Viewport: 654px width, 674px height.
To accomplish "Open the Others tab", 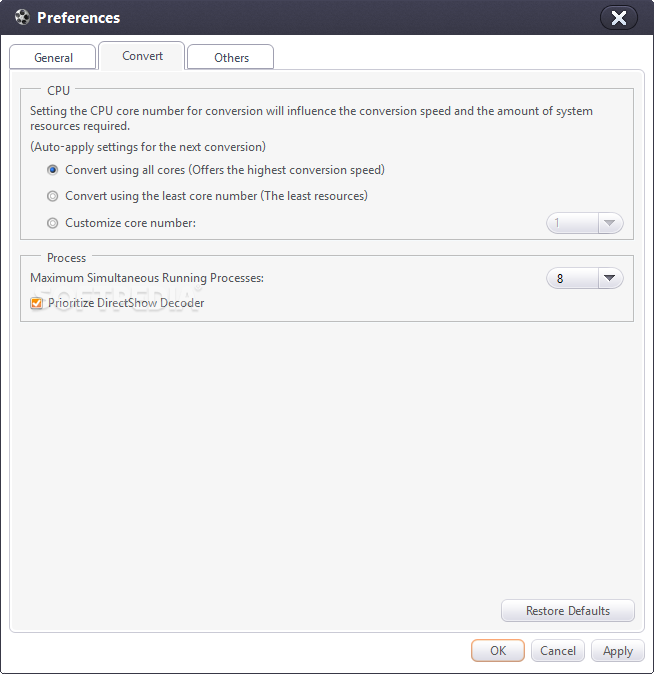I will tap(231, 58).
